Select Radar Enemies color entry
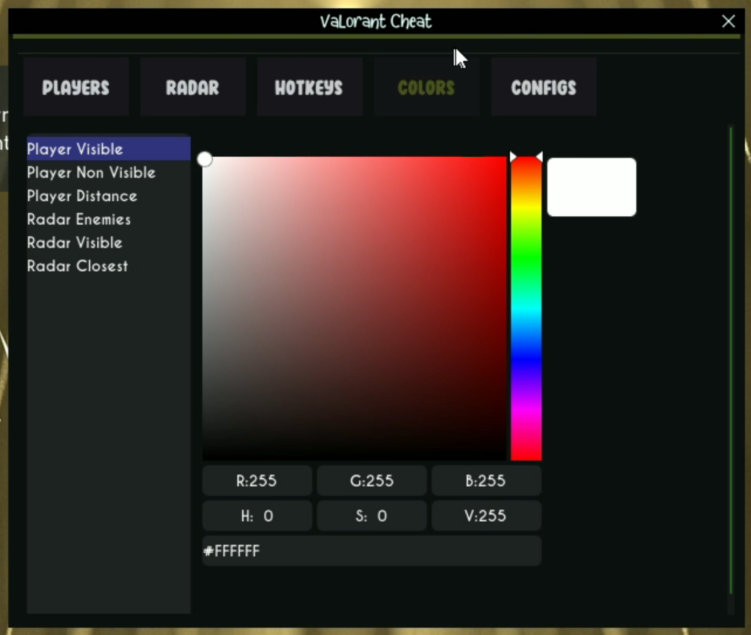 (x=109, y=219)
